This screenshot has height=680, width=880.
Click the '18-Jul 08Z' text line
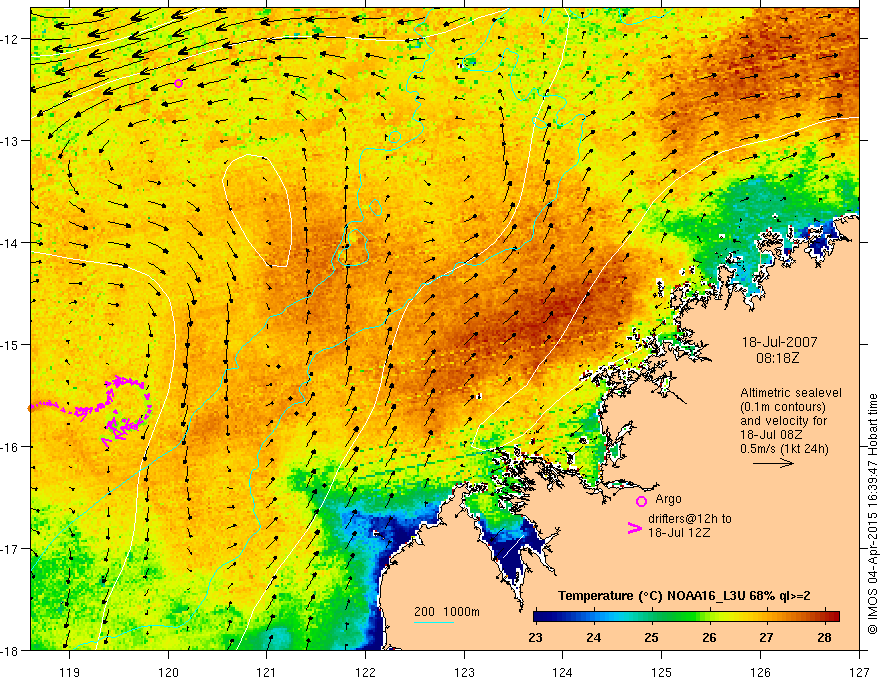pyautogui.click(x=771, y=435)
